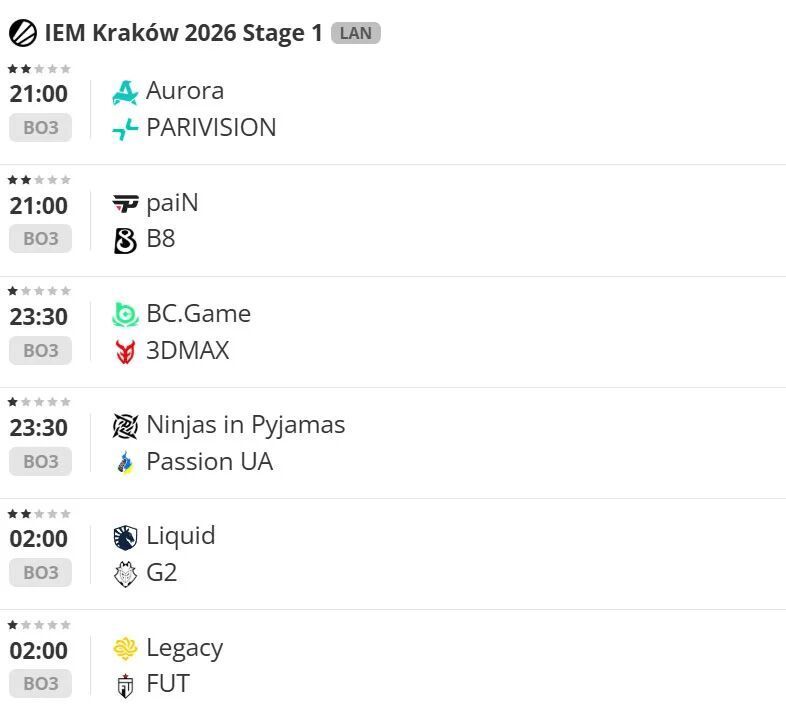The height and width of the screenshot is (716, 786).
Task: Click the Passion UA team logo
Action: (x=125, y=462)
